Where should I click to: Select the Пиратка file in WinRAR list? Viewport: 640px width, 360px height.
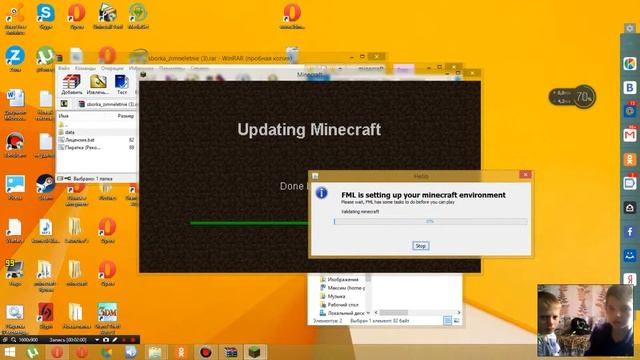click(x=97, y=147)
